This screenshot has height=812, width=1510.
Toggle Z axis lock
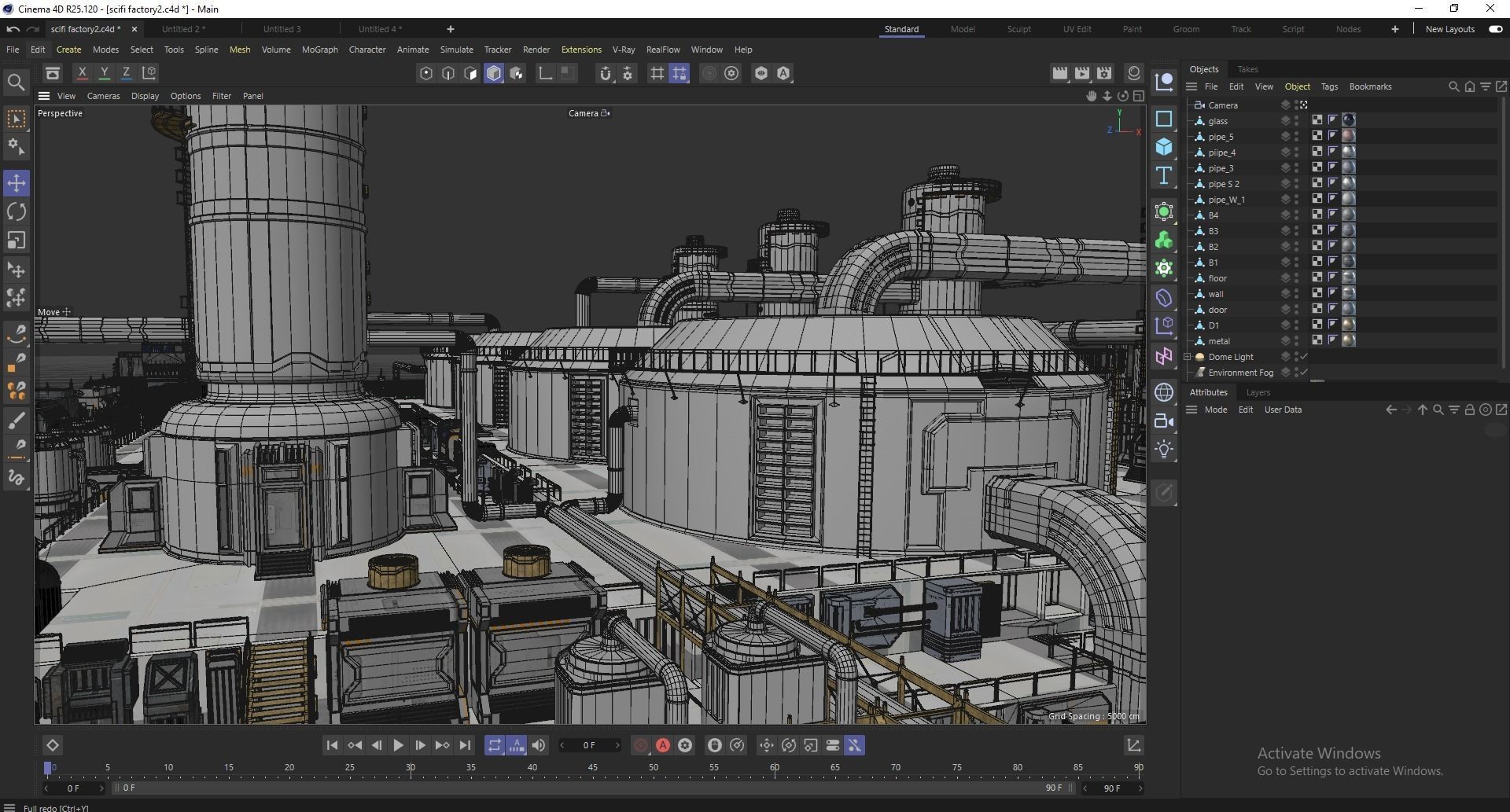[x=126, y=73]
